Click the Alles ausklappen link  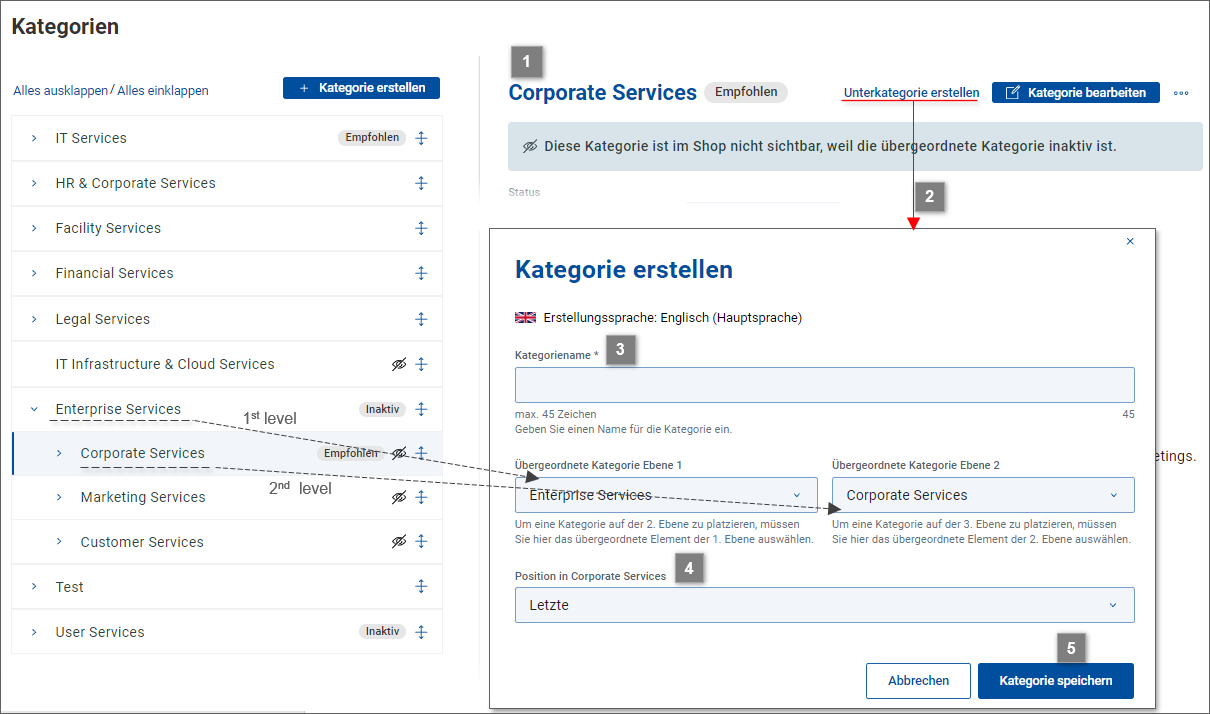pyautogui.click(x=60, y=90)
